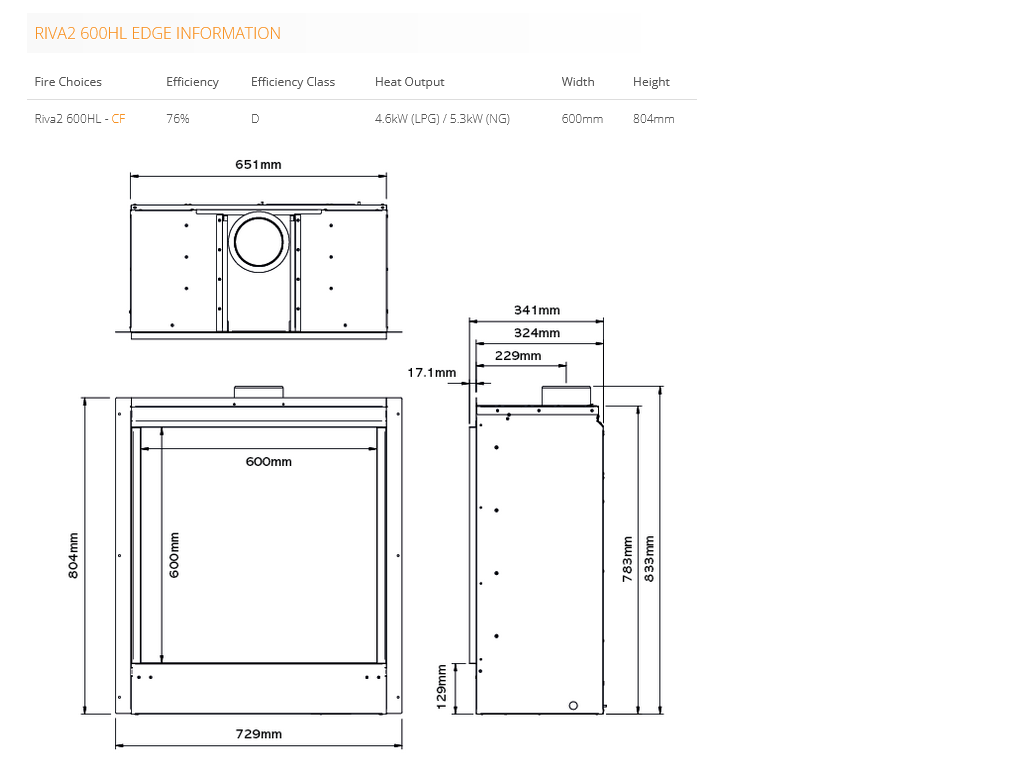This screenshot has height=781, width=1032.
Task: Click the Efficiency Class column header
Action: coord(292,82)
